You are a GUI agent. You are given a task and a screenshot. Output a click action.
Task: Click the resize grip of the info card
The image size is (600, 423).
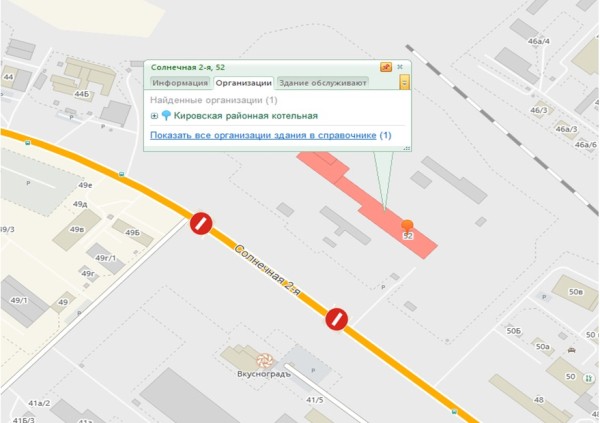click(x=407, y=148)
